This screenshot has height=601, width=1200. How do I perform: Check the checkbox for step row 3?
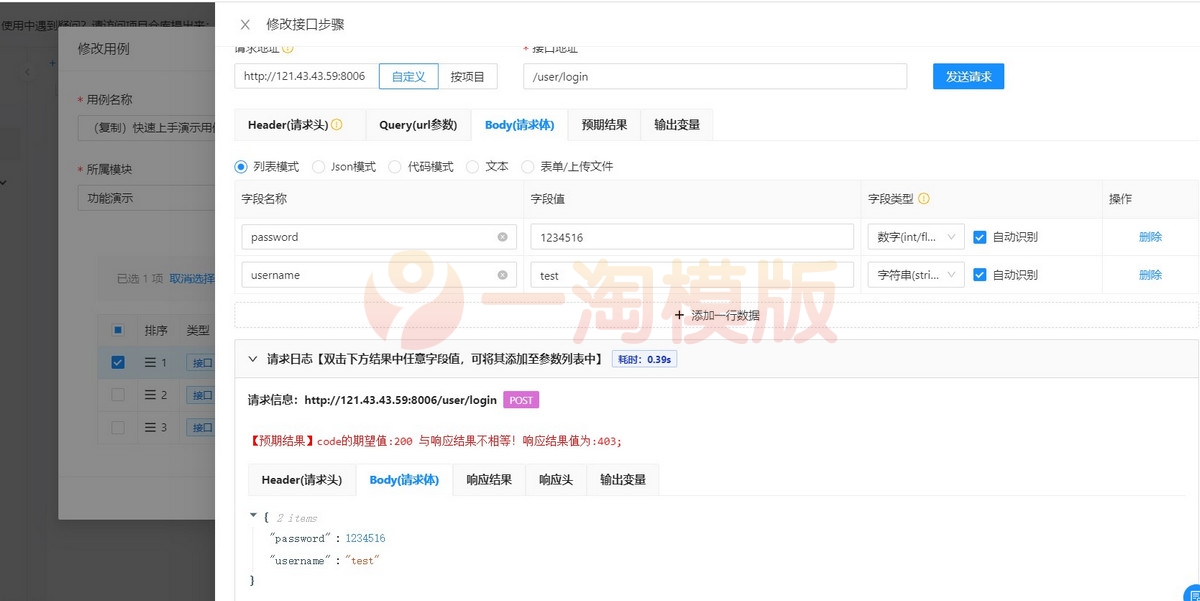tap(118, 428)
